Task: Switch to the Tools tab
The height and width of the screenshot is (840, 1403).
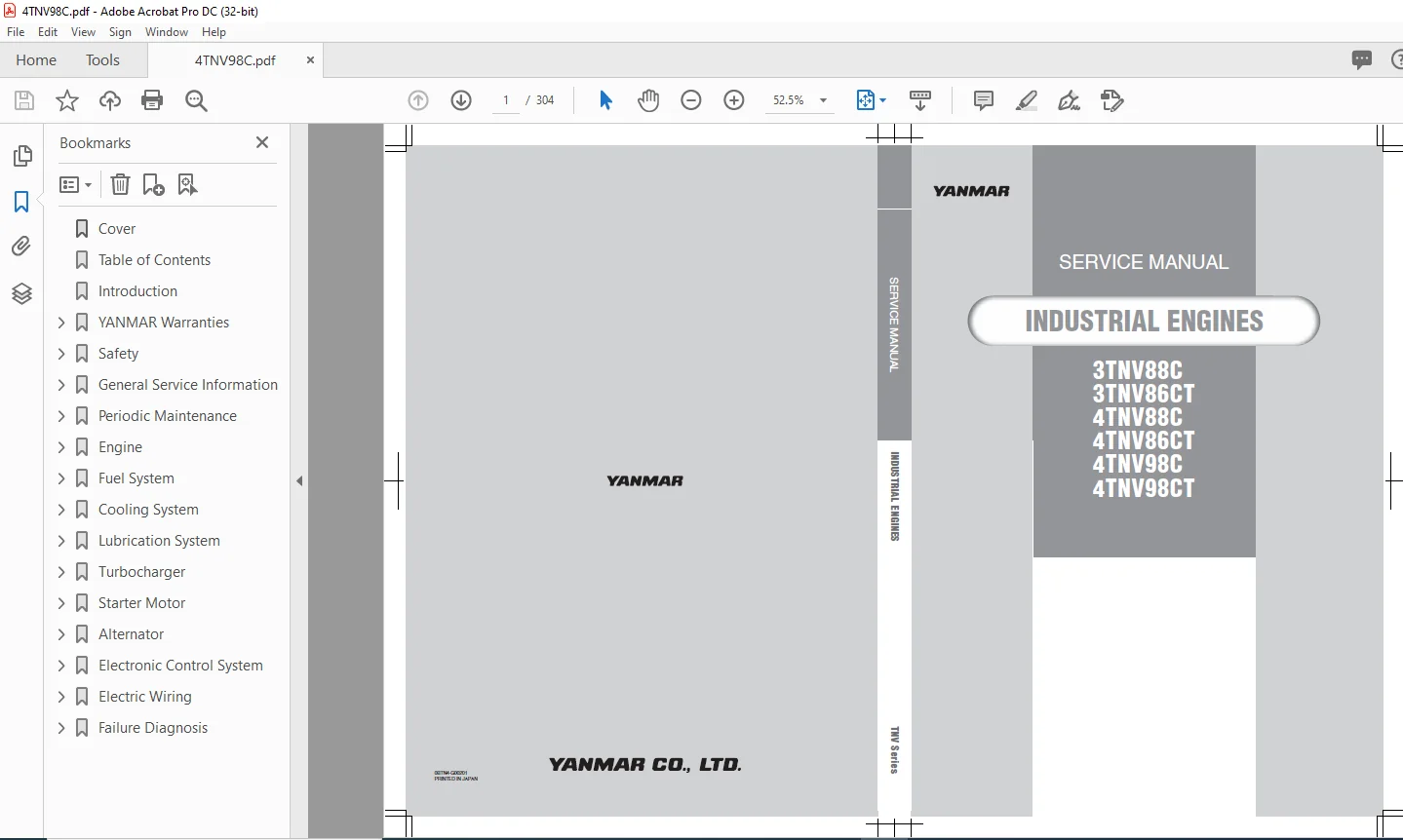Action: 102,59
